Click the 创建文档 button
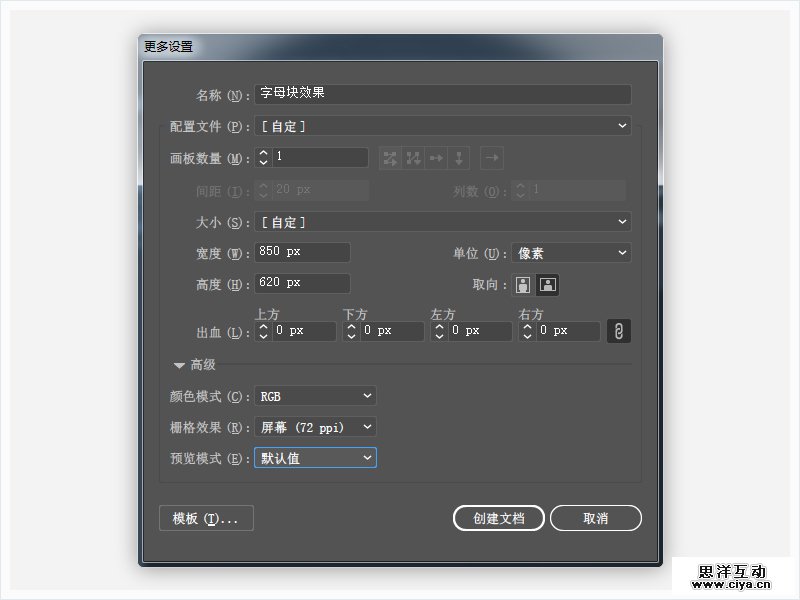The height and width of the screenshot is (600, 800). point(498,518)
